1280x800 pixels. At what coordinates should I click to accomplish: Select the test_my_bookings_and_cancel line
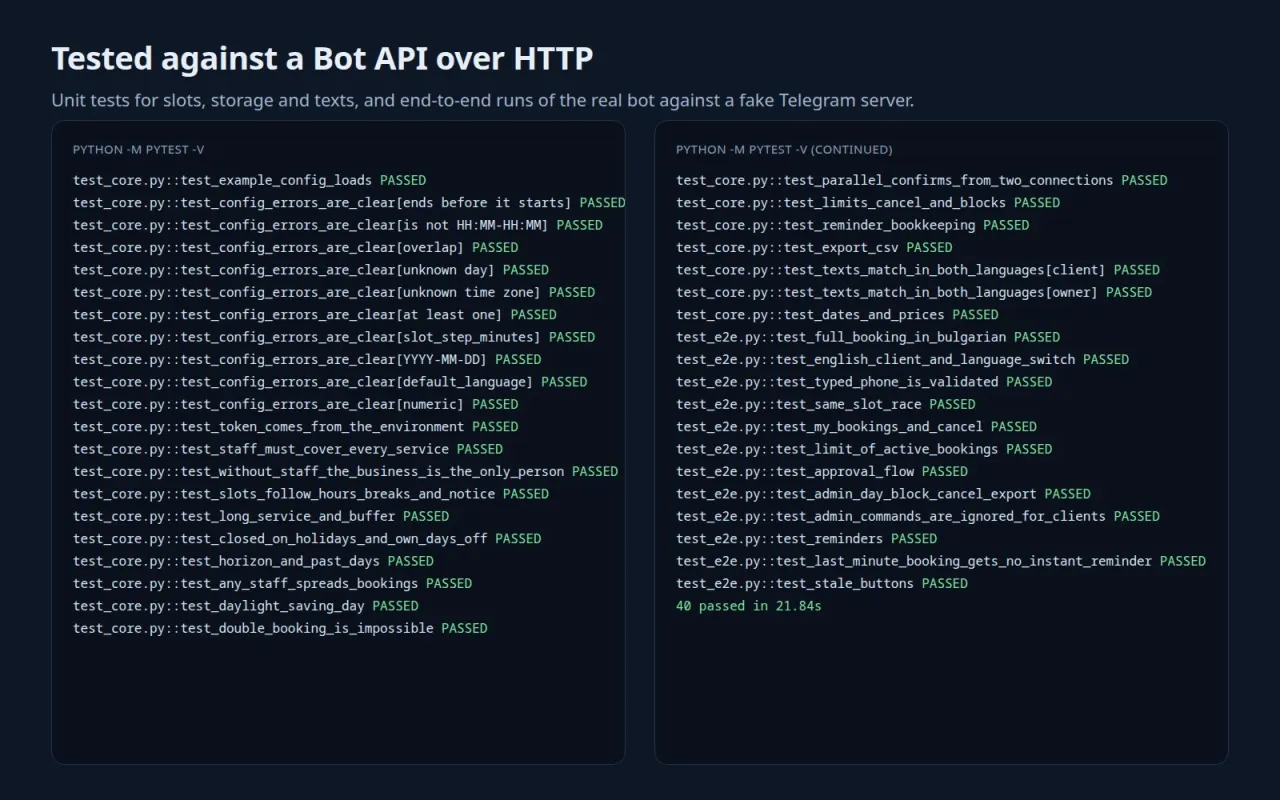pos(857,427)
